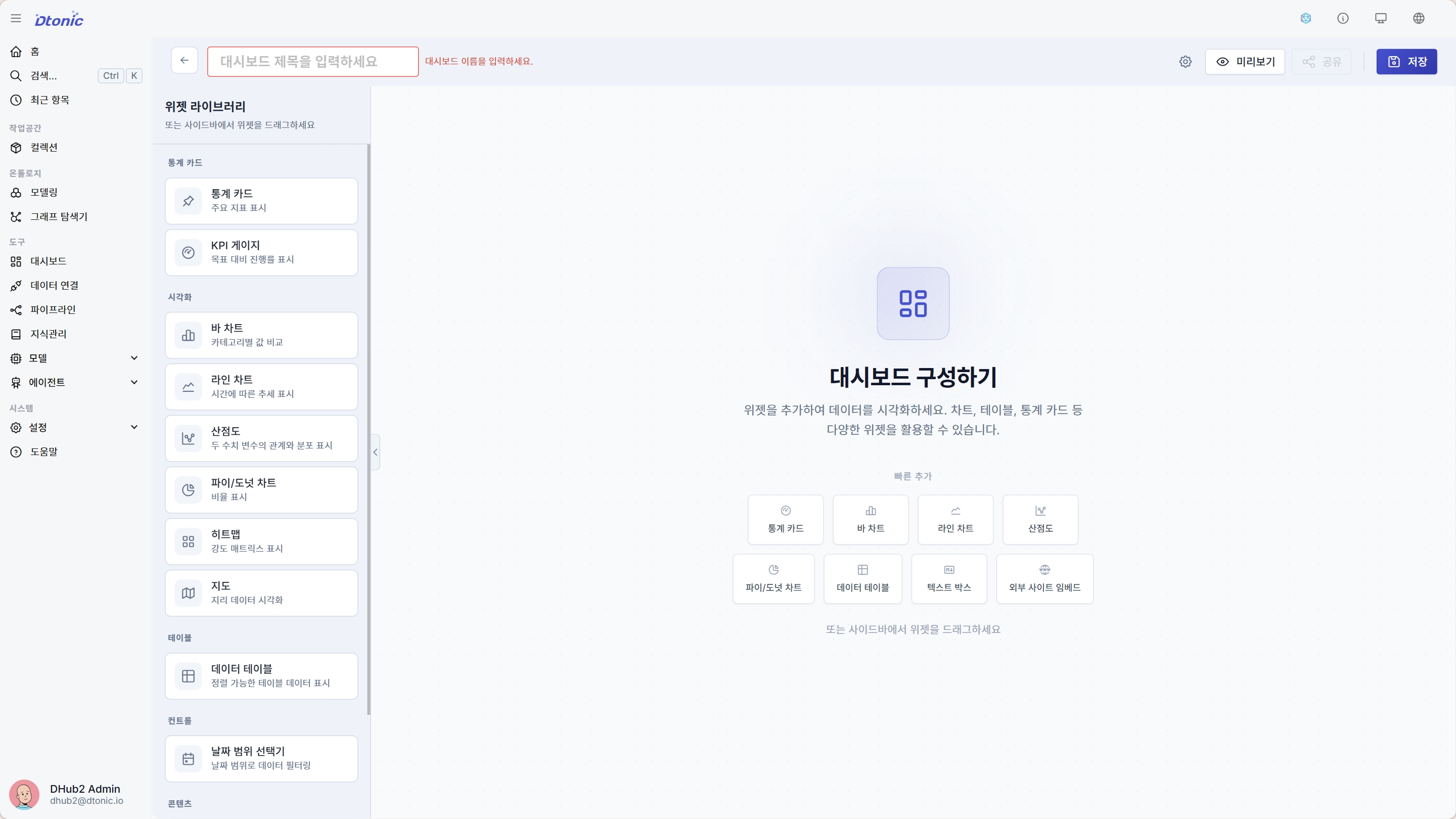Click the 미리보기 preview button

(x=1245, y=62)
